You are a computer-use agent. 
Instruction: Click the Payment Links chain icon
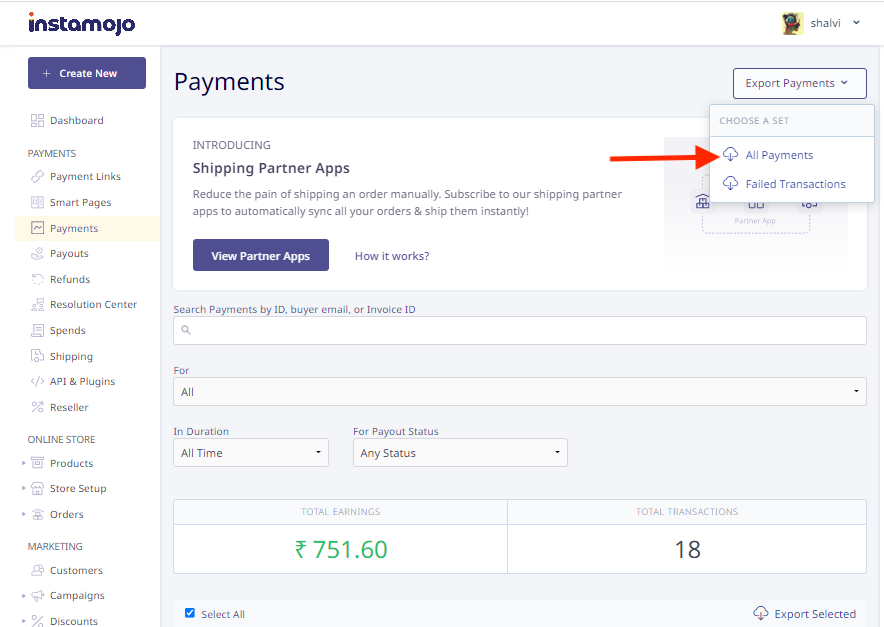coord(37,176)
